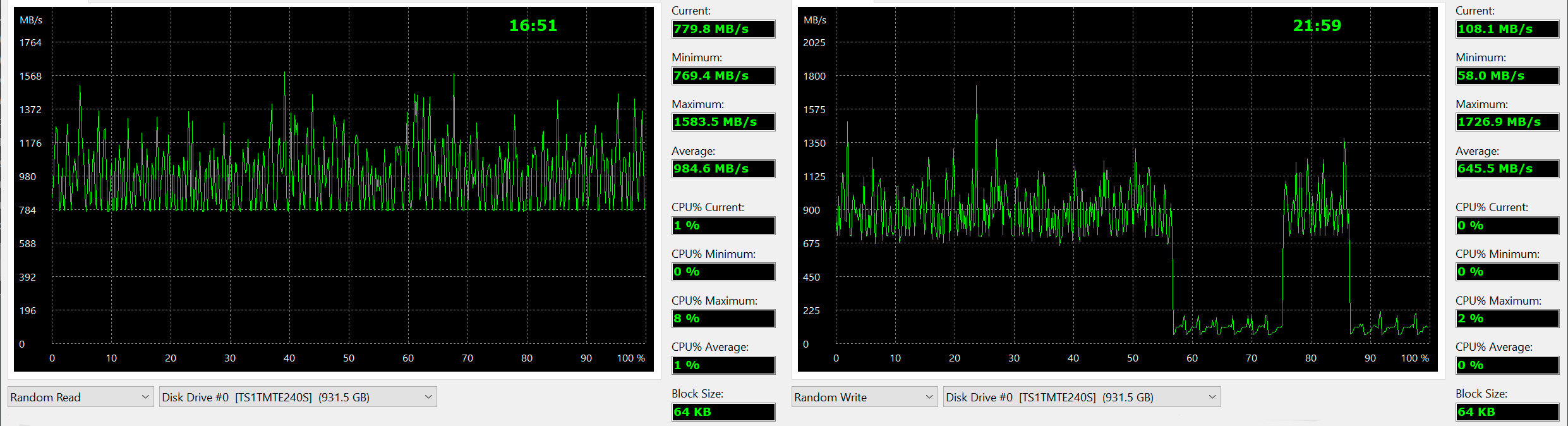
Task: Click the 2 % CPU maximum write field
Action: [1507, 319]
